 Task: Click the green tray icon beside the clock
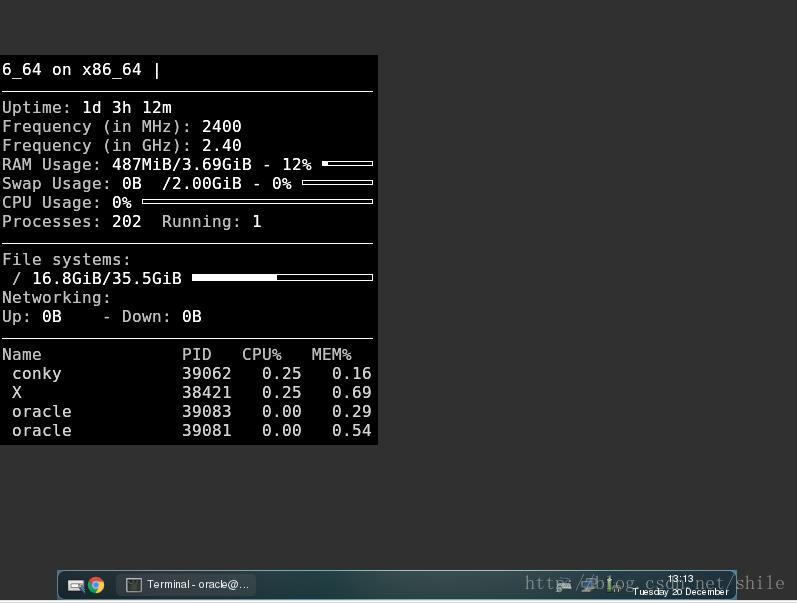tap(610, 584)
